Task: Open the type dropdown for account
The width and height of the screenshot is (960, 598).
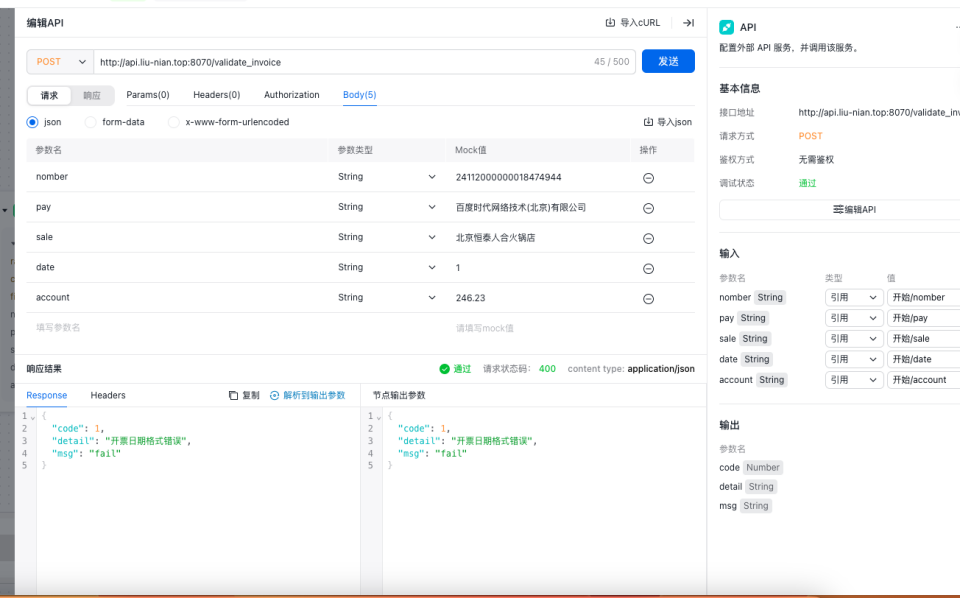Action: pos(386,297)
